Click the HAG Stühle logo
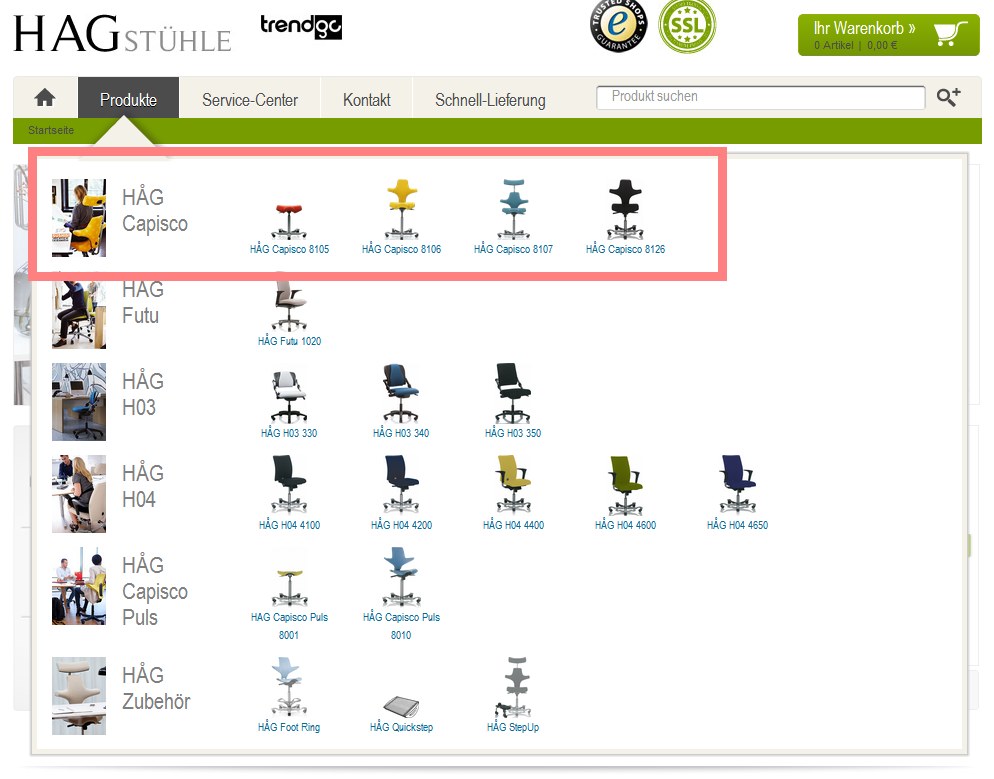The image size is (994, 779). click(122, 34)
